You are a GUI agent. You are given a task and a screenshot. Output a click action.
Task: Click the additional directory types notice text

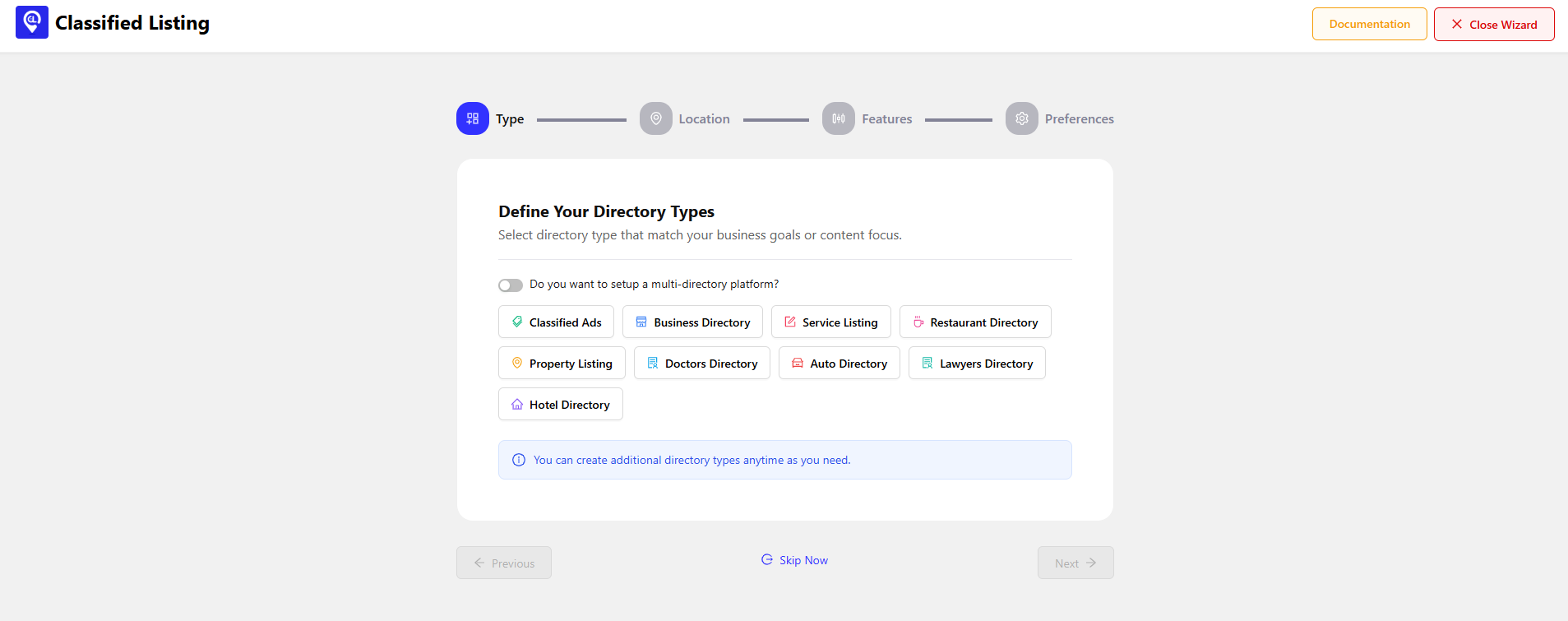(692, 460)
